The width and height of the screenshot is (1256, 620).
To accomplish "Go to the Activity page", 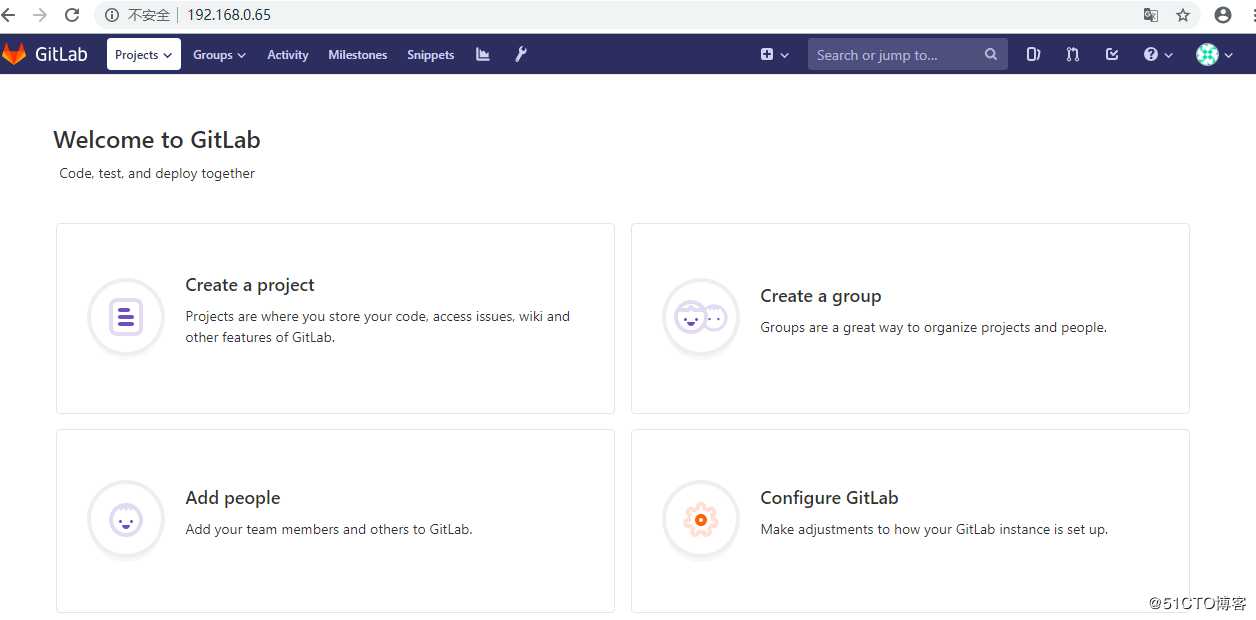I will click(x=287, y=54).
